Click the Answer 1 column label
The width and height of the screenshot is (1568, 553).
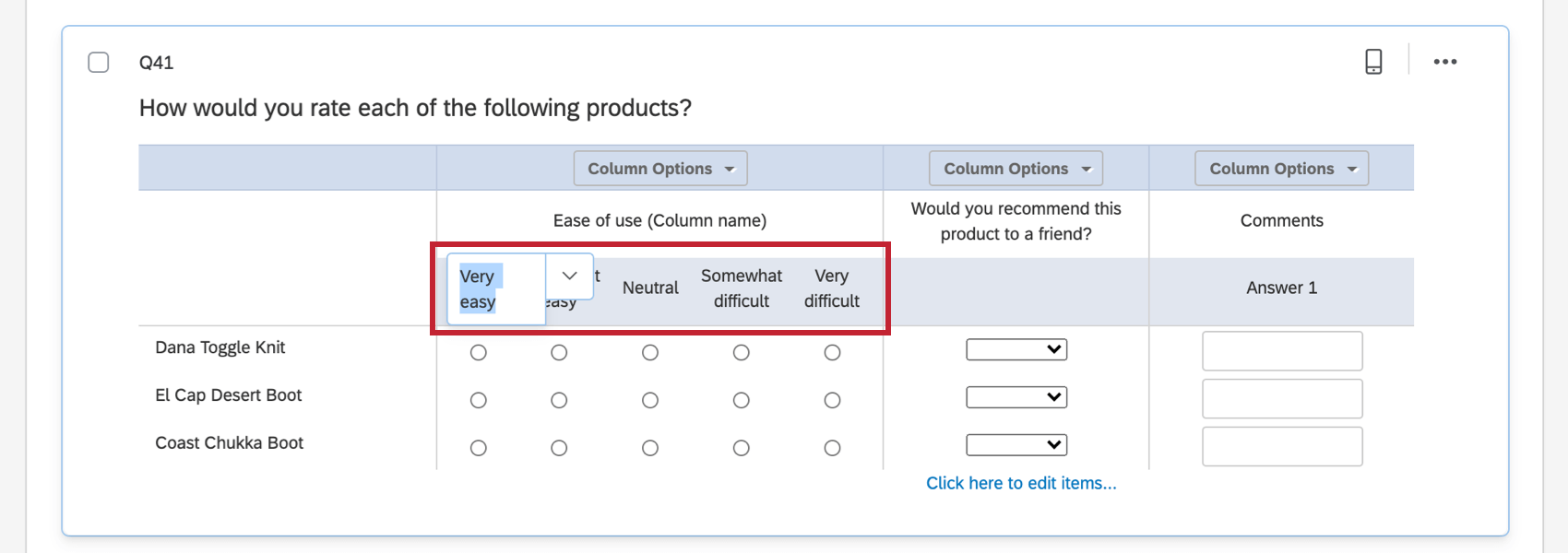pyautogui.click(x=1281, y=288)
